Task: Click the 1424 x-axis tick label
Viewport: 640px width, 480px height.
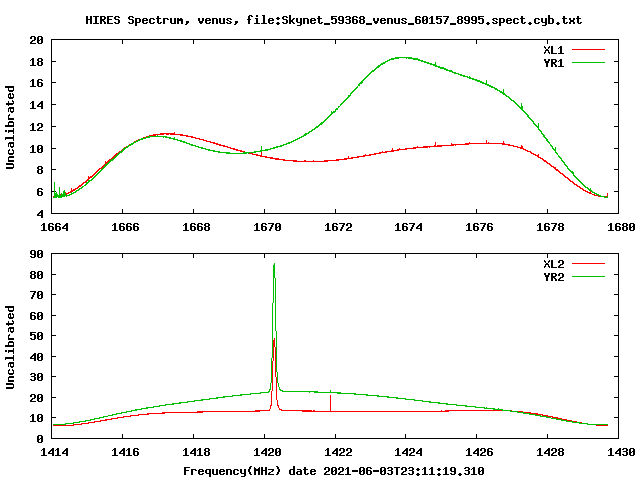Action: tap(409, 452)
